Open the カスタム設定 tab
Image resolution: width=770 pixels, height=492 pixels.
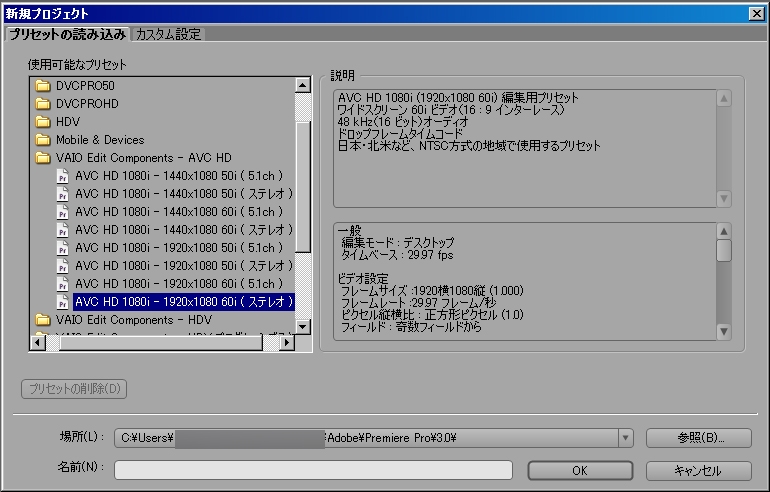pos(168,34)
